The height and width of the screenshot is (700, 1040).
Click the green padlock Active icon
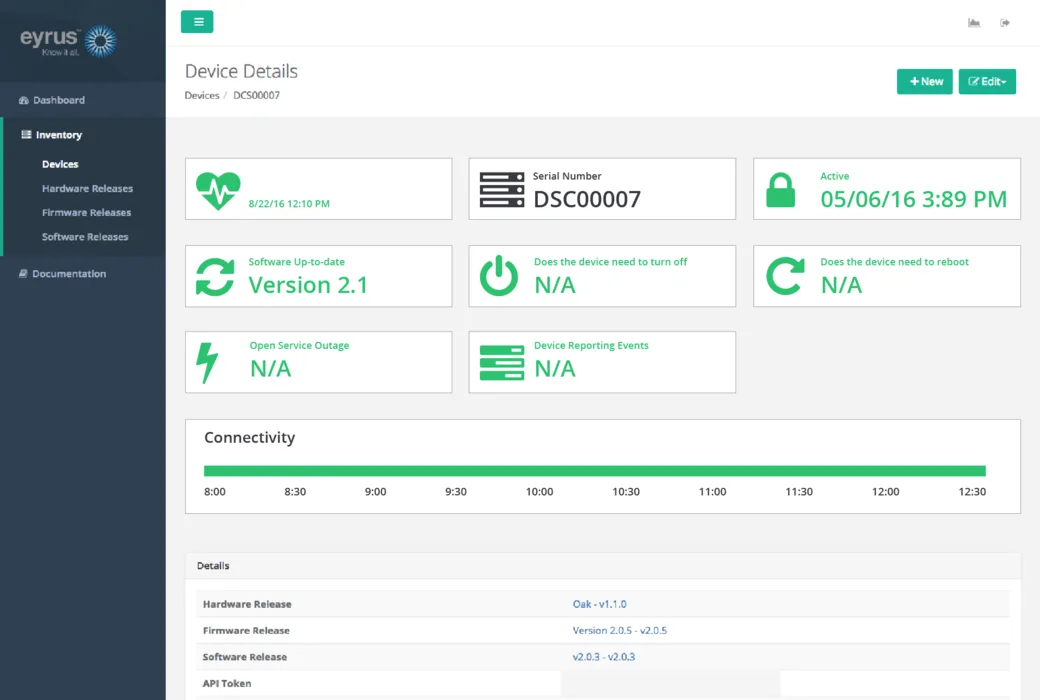(781, 190)
